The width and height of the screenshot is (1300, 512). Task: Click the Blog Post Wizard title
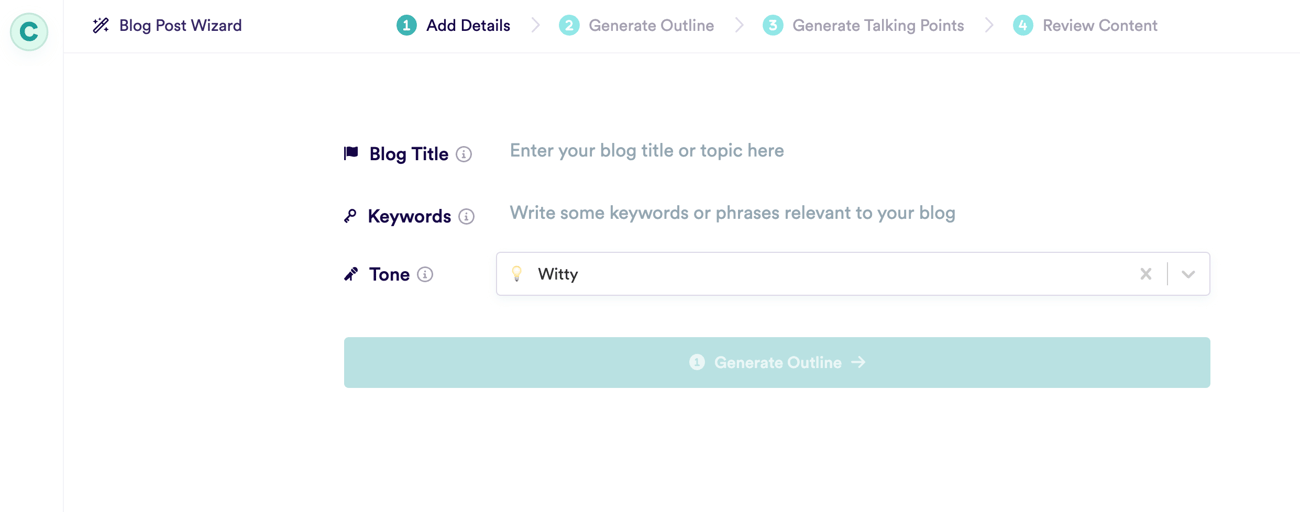point(180,26)
